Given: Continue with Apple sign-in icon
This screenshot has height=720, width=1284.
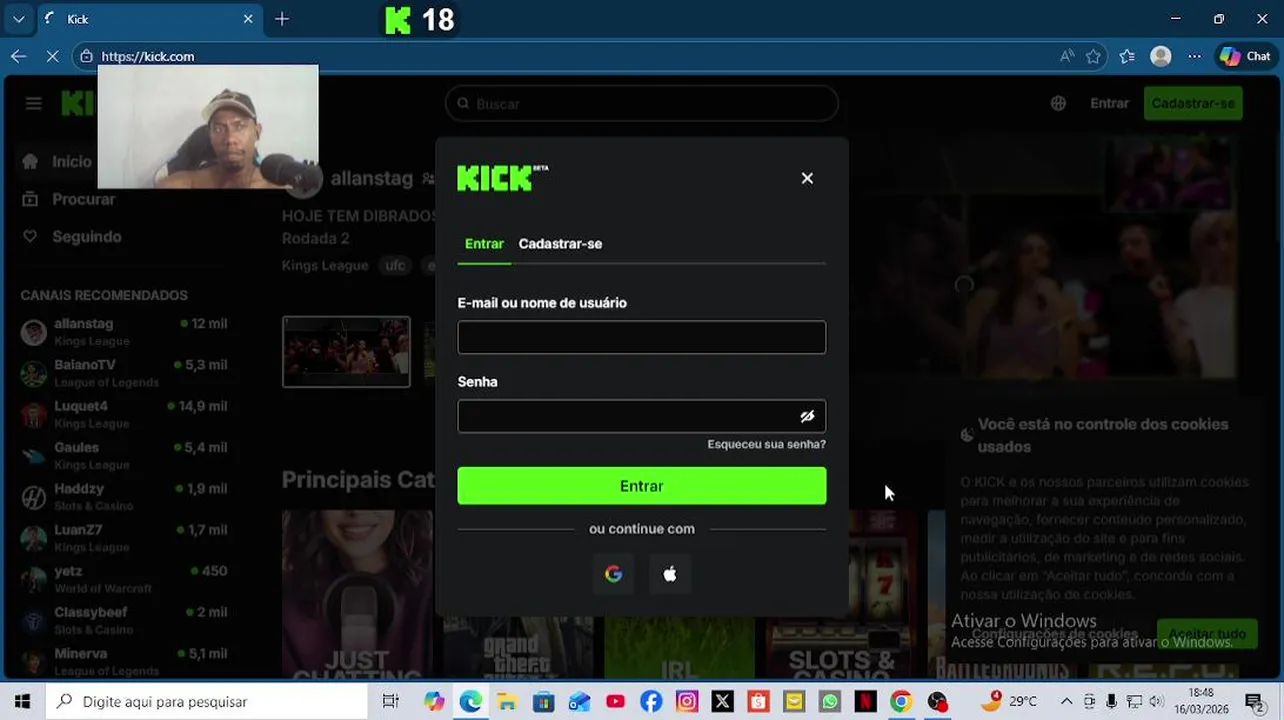Looking at the screenshot, I should [x=670, y=574].
